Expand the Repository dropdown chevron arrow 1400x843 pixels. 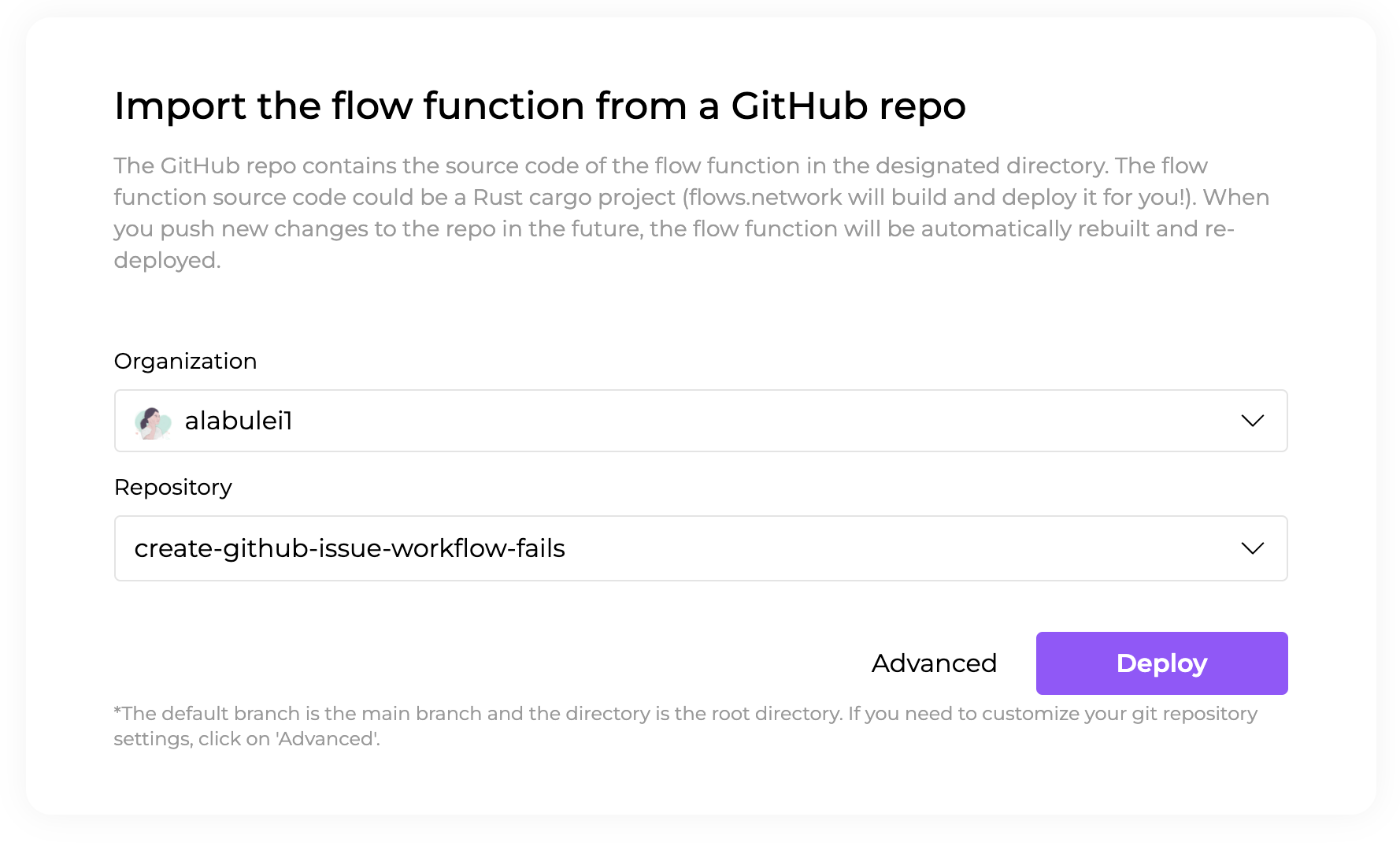click(x=1252, y=548)
